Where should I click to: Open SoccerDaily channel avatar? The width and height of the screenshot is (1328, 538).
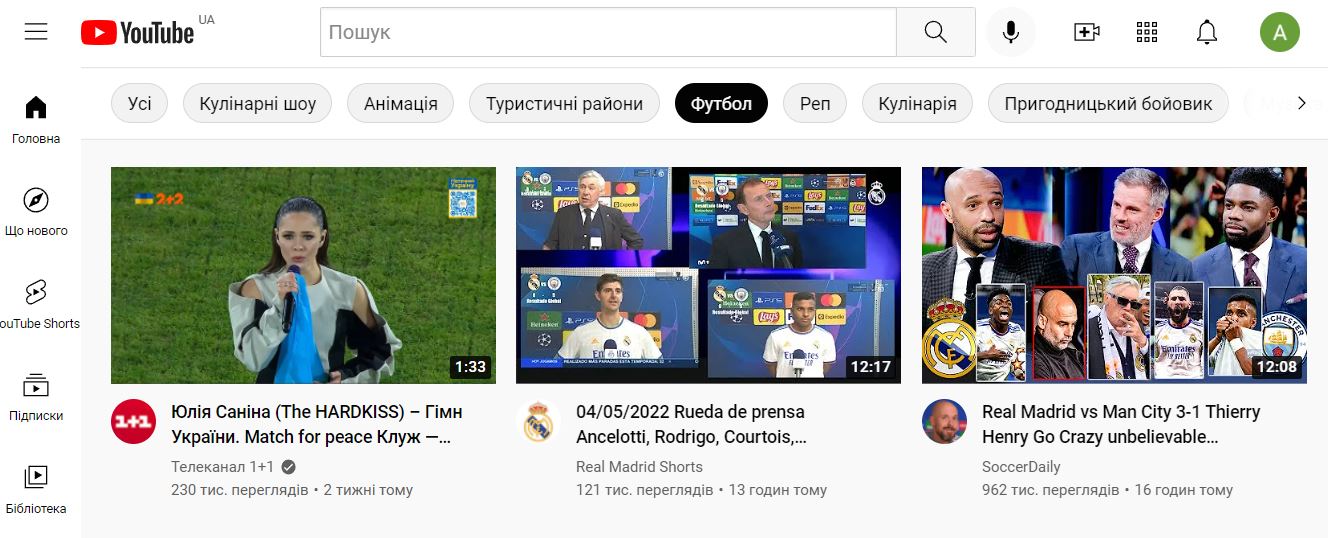click(943, 422)
